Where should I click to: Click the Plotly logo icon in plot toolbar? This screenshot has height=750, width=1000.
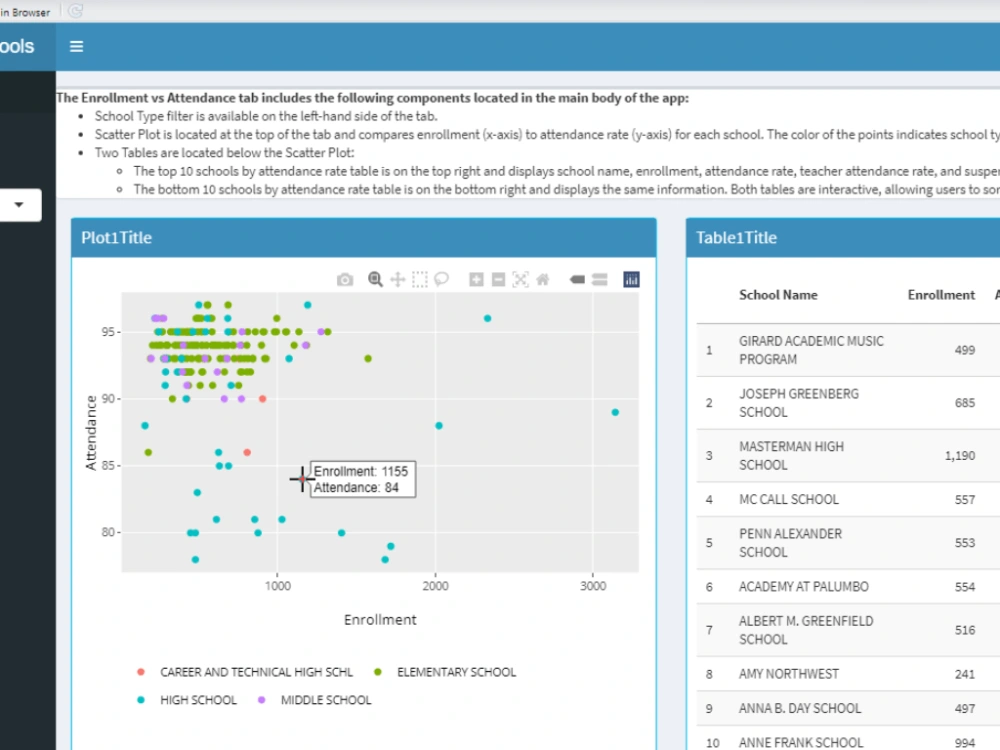coord(631,279)
